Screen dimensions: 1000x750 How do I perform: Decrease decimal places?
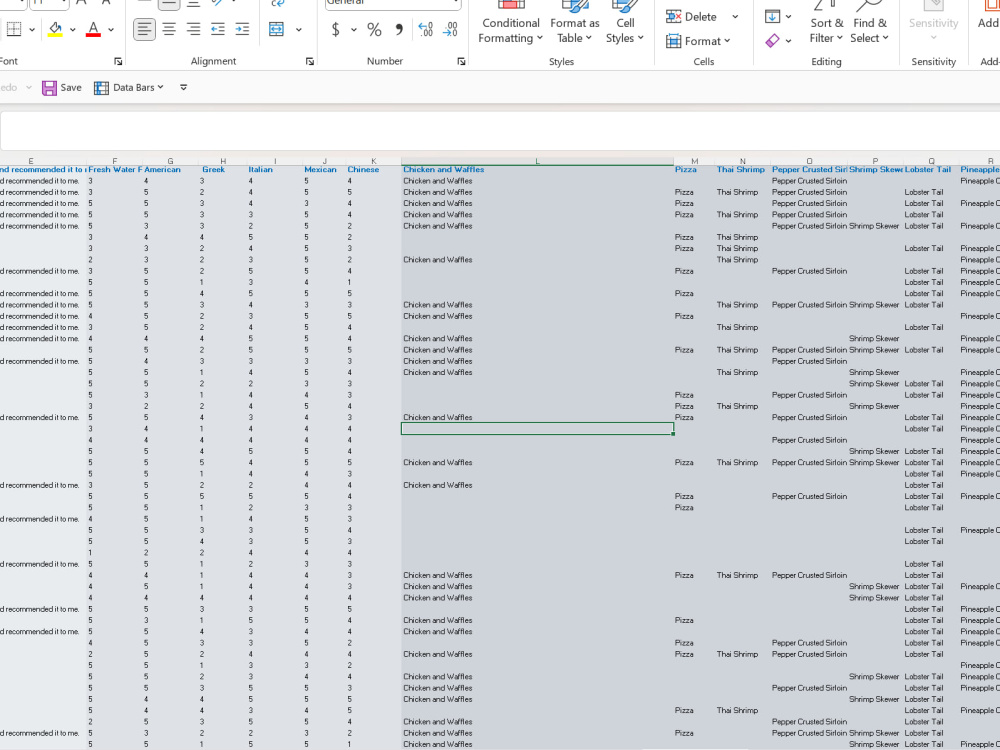[x=450, y=29]
